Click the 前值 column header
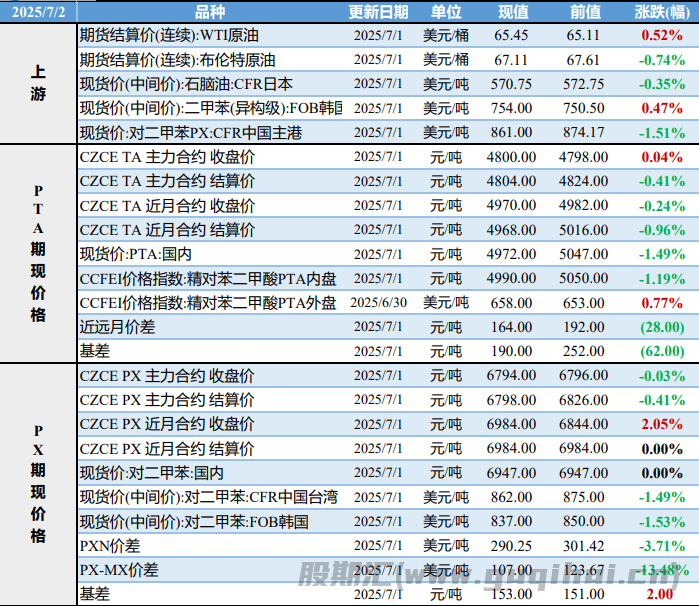 click(584, 11)
